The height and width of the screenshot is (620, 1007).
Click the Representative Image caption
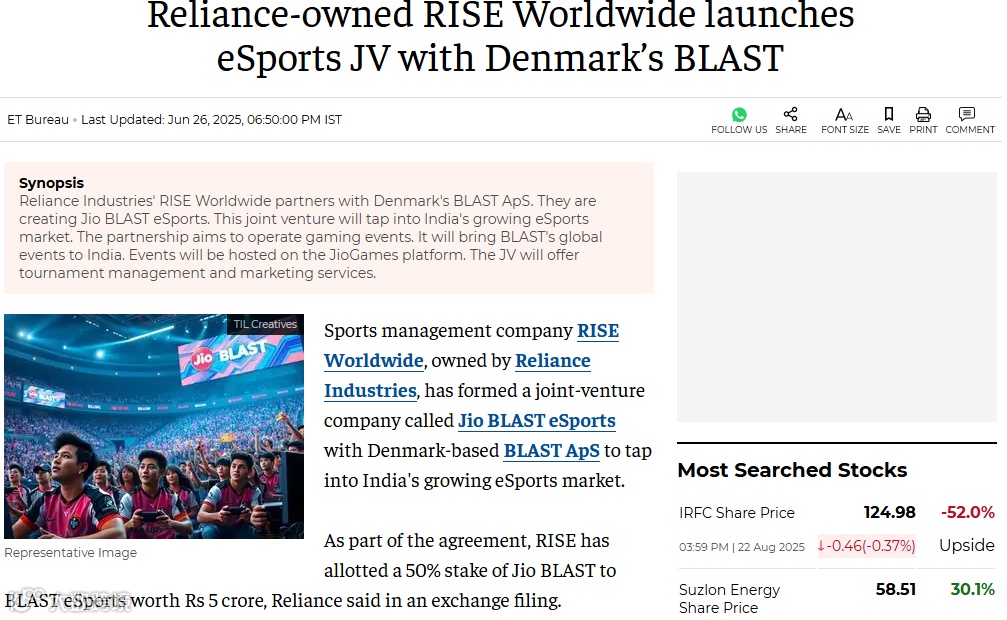pyautogui.click(x=71, y=553)
